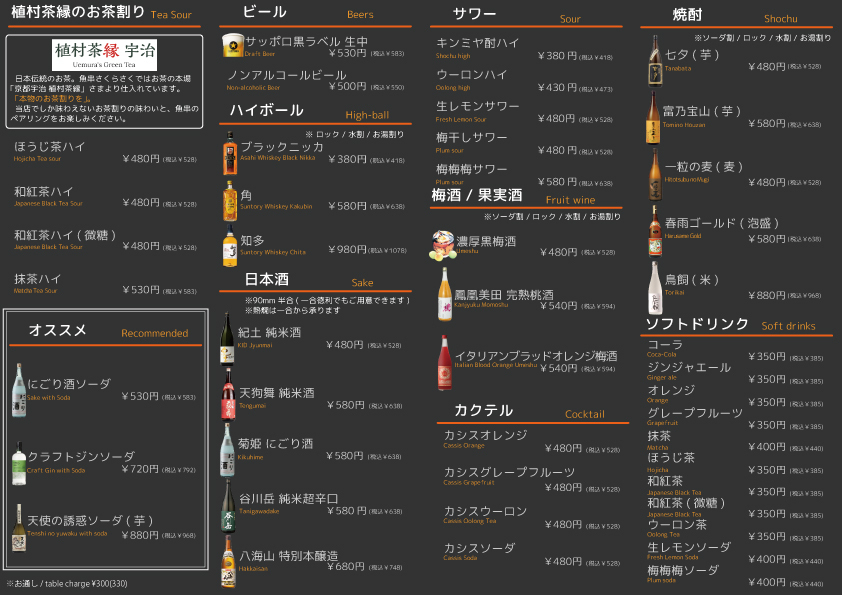Click the ¥720円 Craft Gin Soda price
The width and height of the screenshot is (842, 595).
click(140, 469)
